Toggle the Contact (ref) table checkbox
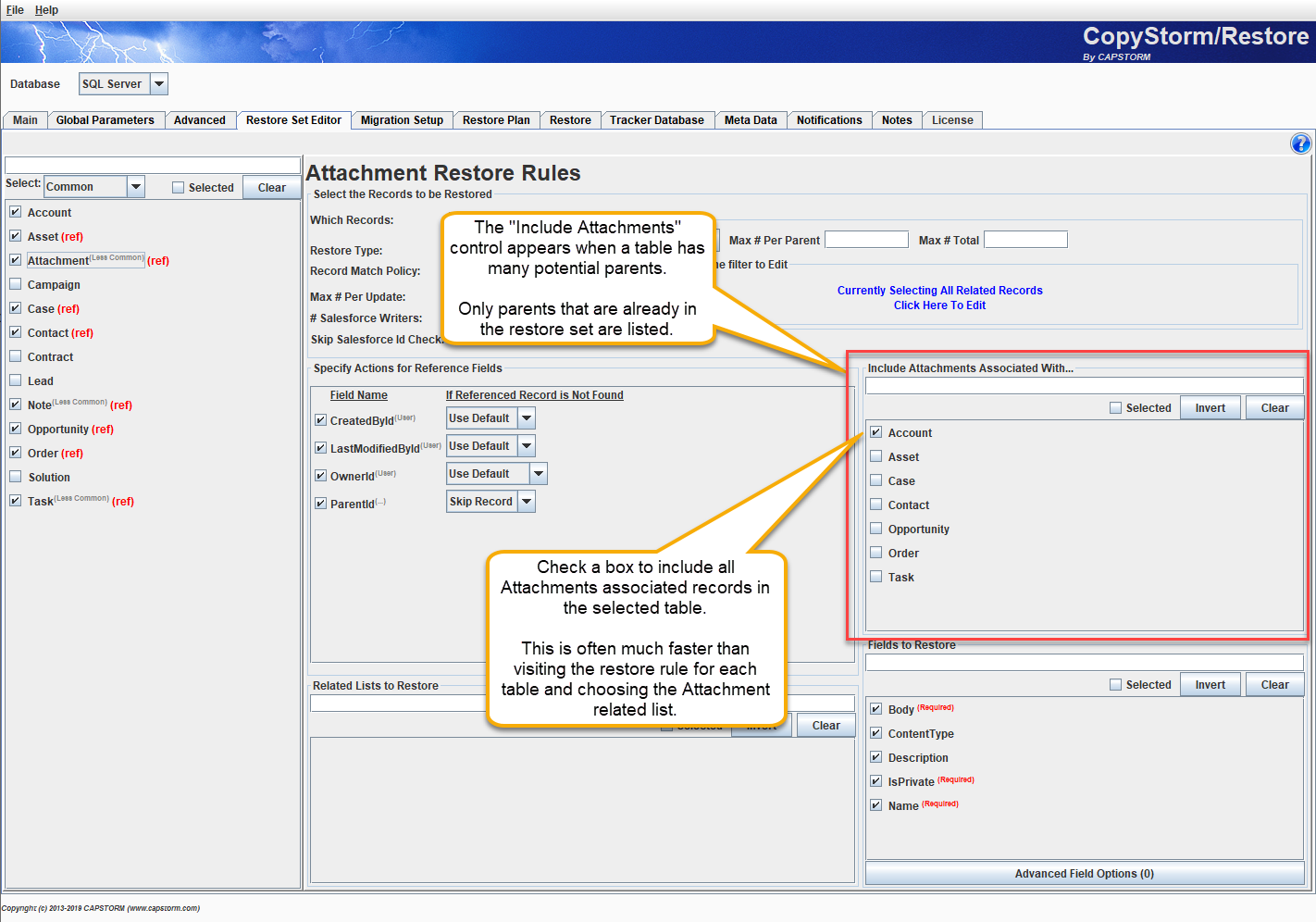This screenshot has height=922, width=1316. click(16, 332)
